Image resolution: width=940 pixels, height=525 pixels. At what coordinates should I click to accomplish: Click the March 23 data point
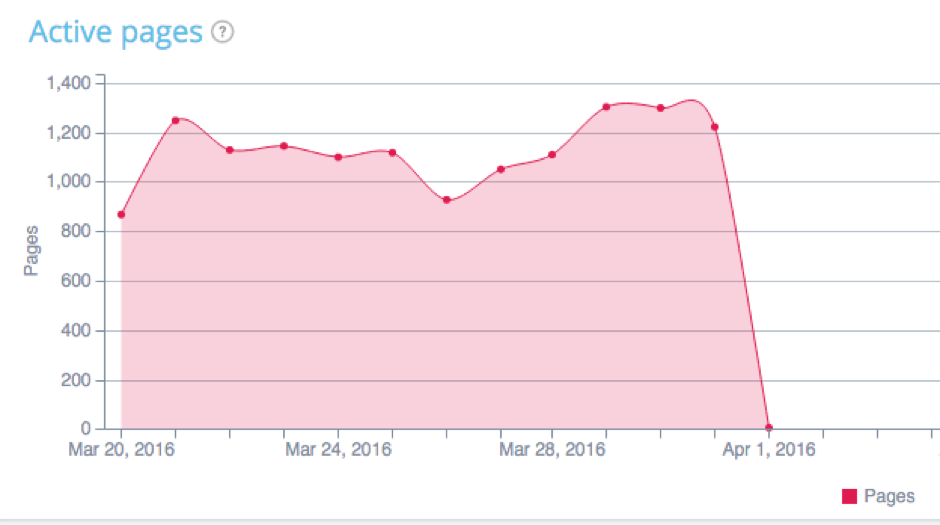coord(284,146)
